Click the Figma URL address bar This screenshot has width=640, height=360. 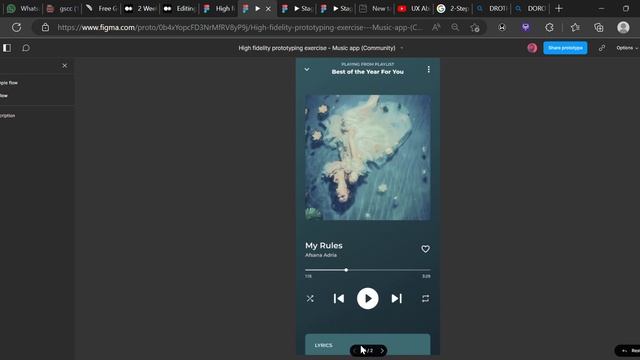pyautogui.click(x=240, y=27)
